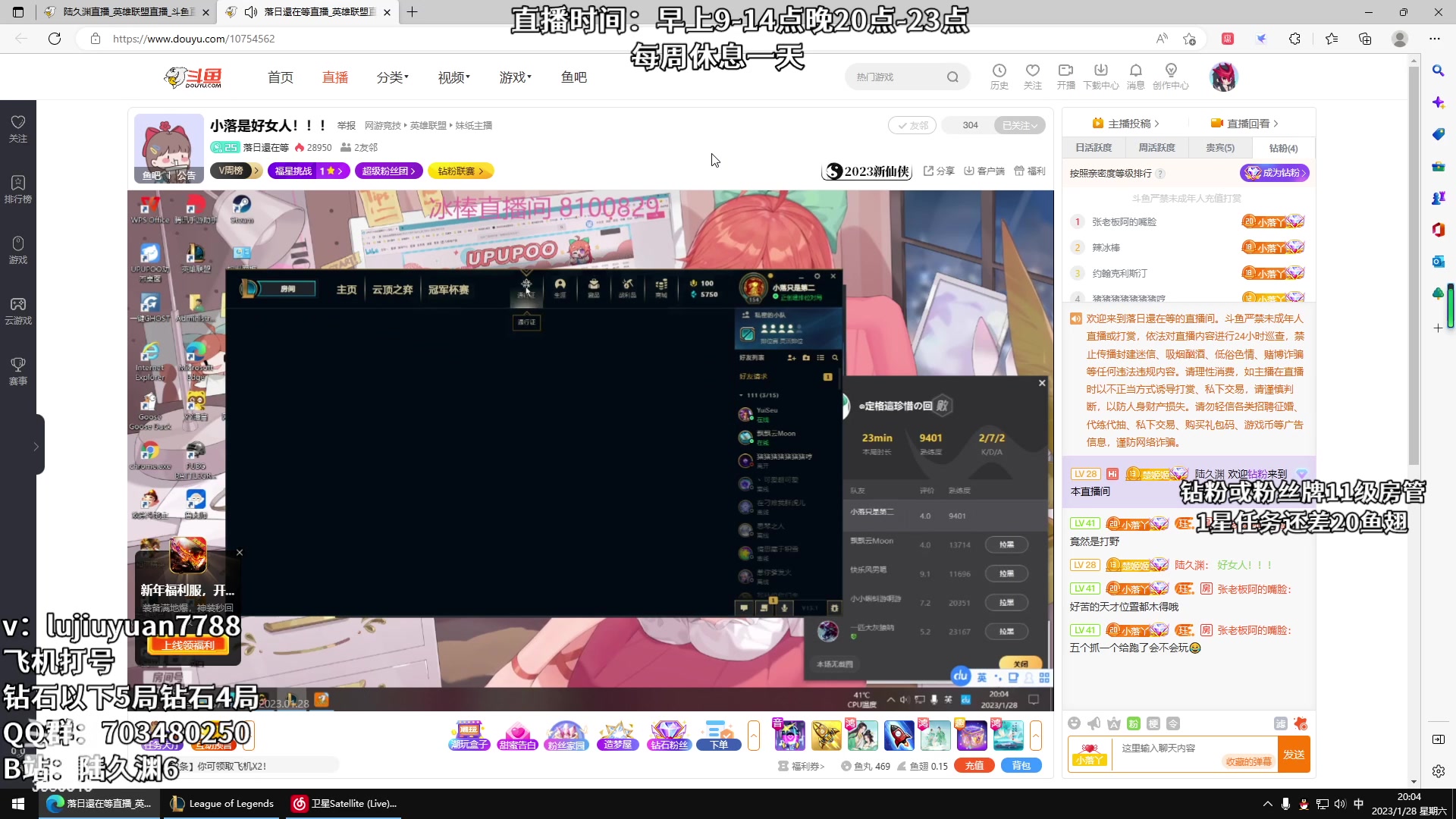The width and height of the screenshot is (1456, 819).
Task: Go to the 直播 nav item
Action: point(335,77)
